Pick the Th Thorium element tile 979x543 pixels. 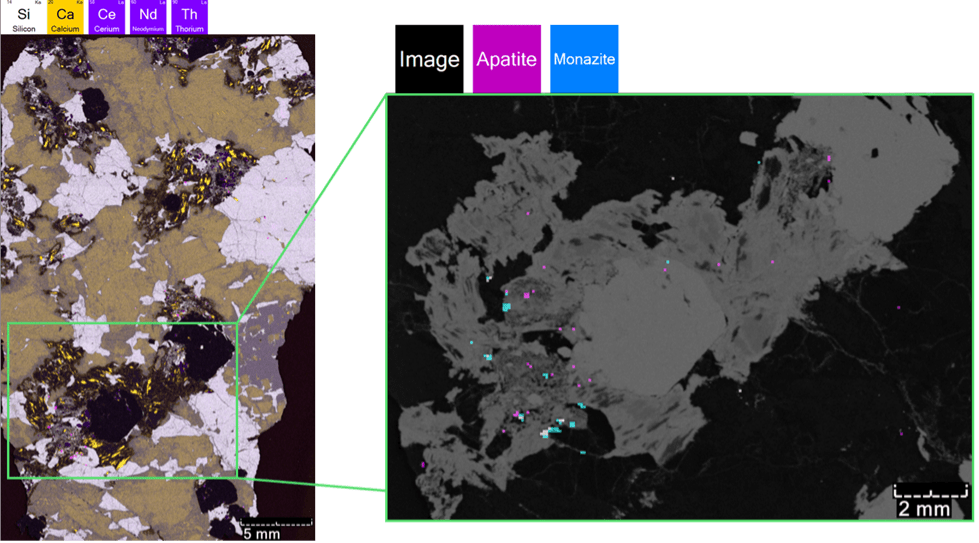pos(190,17)
